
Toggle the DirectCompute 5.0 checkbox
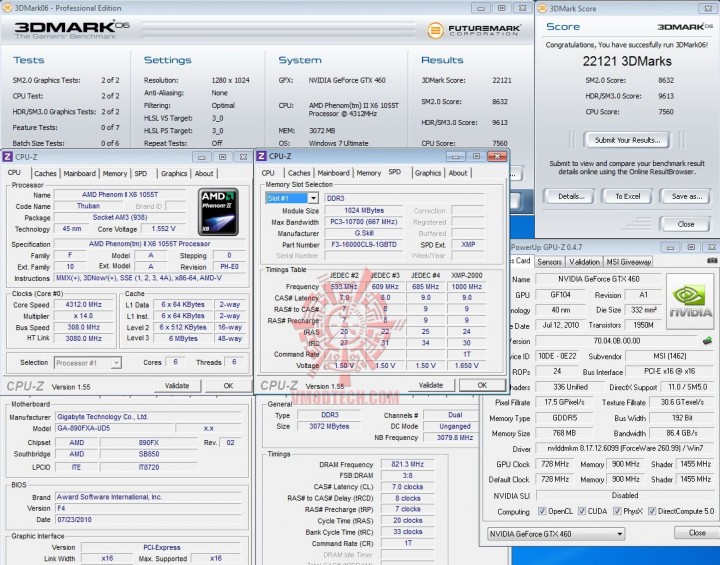tap(652, 511)
